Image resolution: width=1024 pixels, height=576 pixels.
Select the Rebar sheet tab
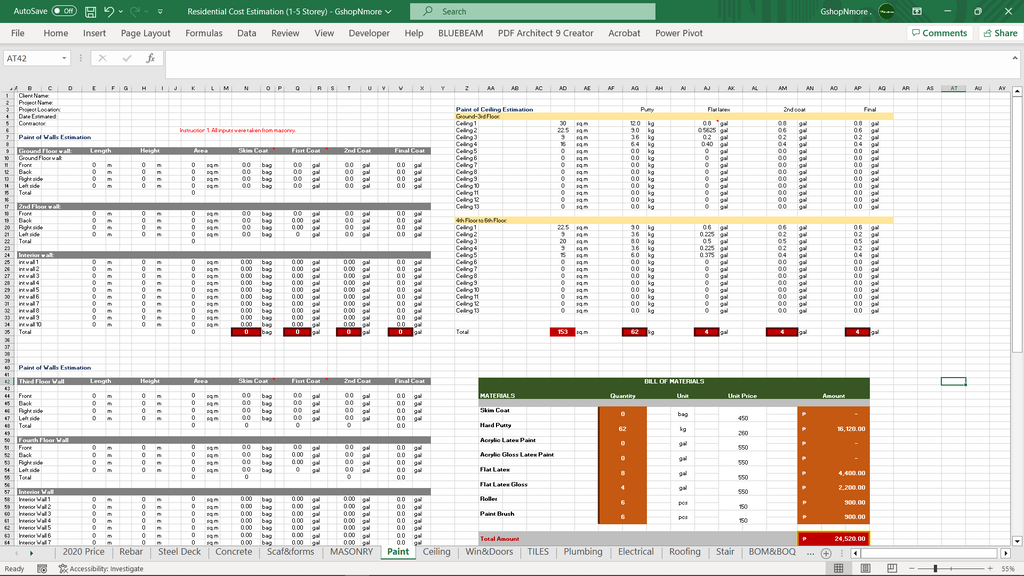(131, 552)
